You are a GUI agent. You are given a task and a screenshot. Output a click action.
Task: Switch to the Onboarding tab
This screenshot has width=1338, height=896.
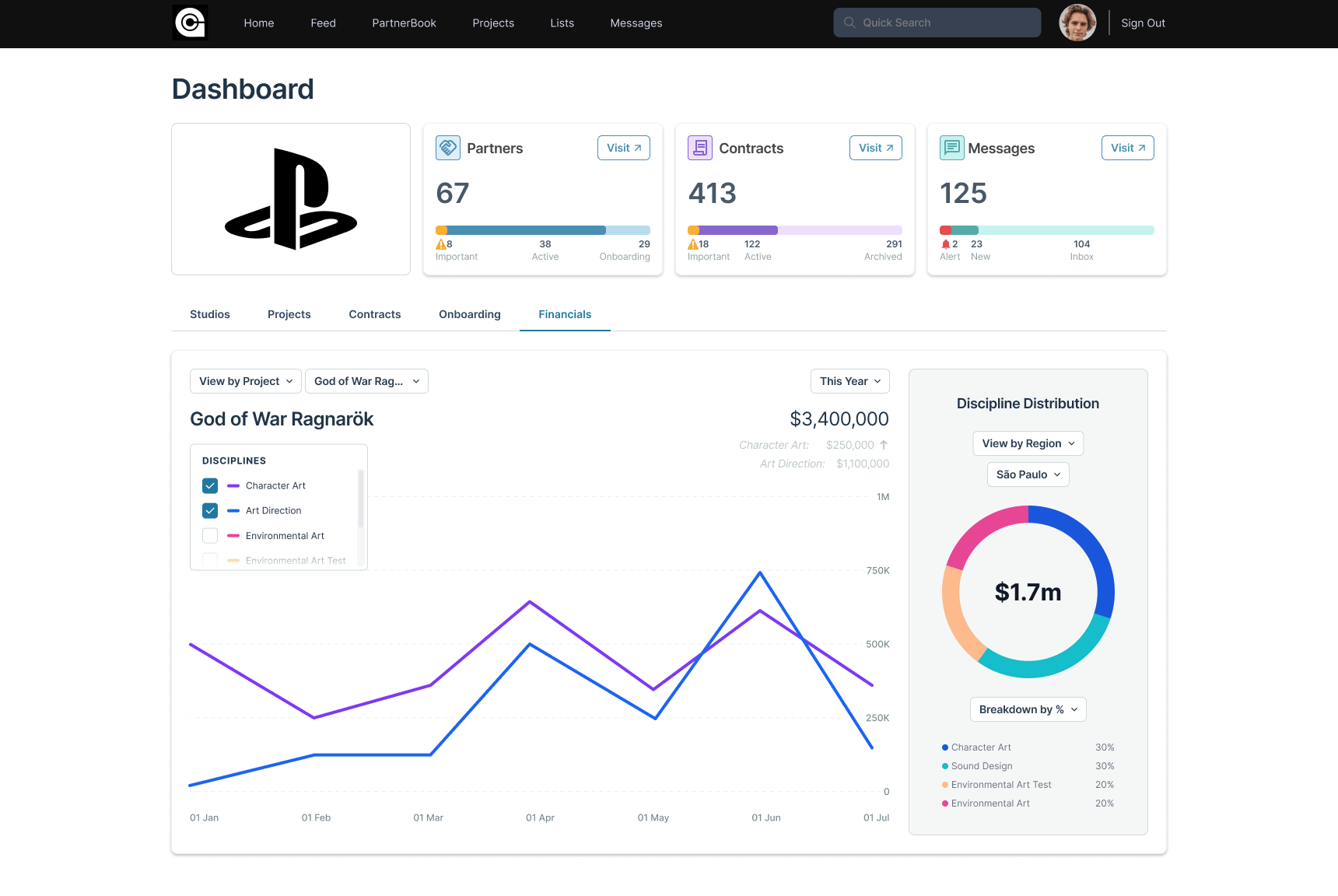coord(470,314)
